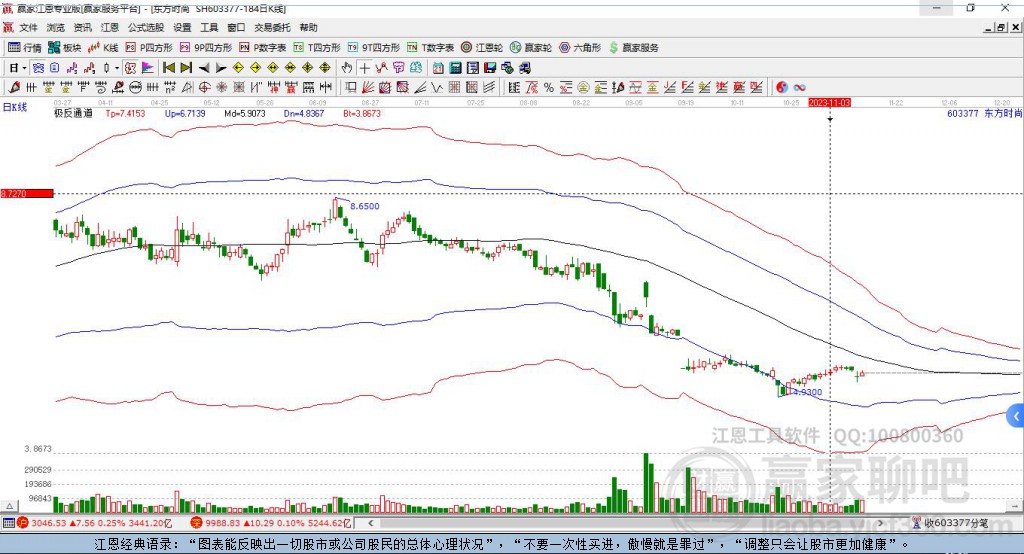Image resolution: width=1024 pixels, height=554 pixels.
Task: Jump to first bar icon
Action: [168, 68]
